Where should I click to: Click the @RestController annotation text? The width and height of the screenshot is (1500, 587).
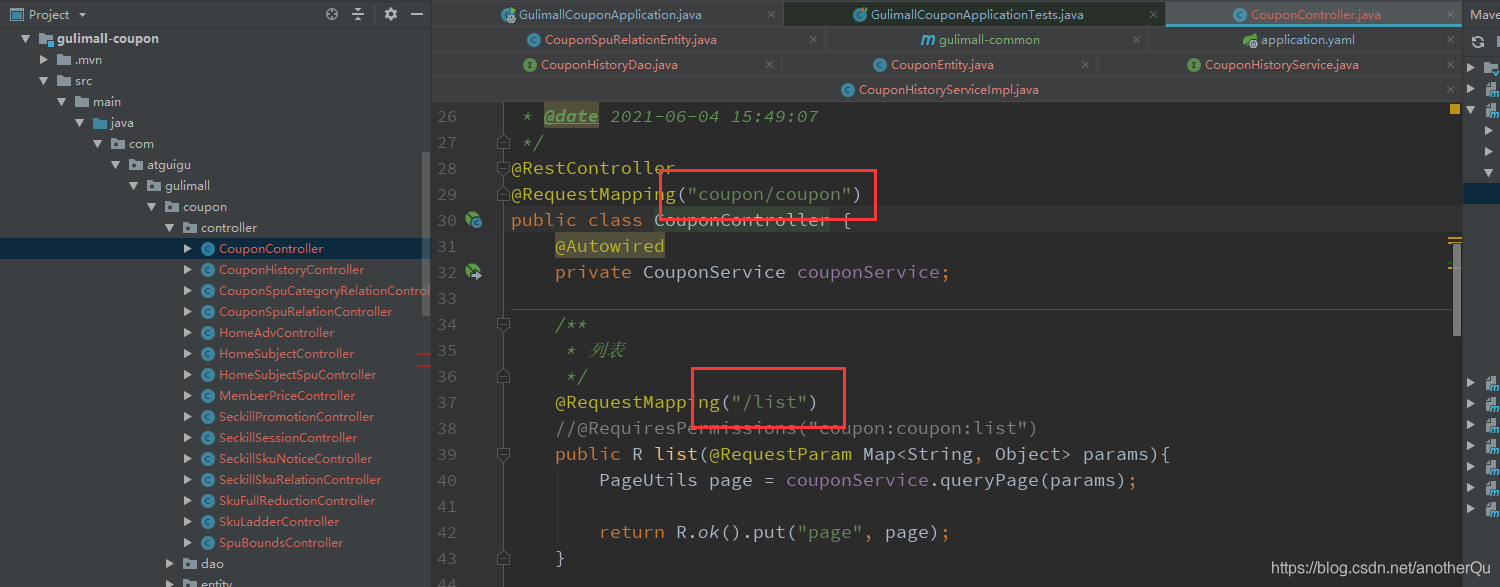pos(593,168)
